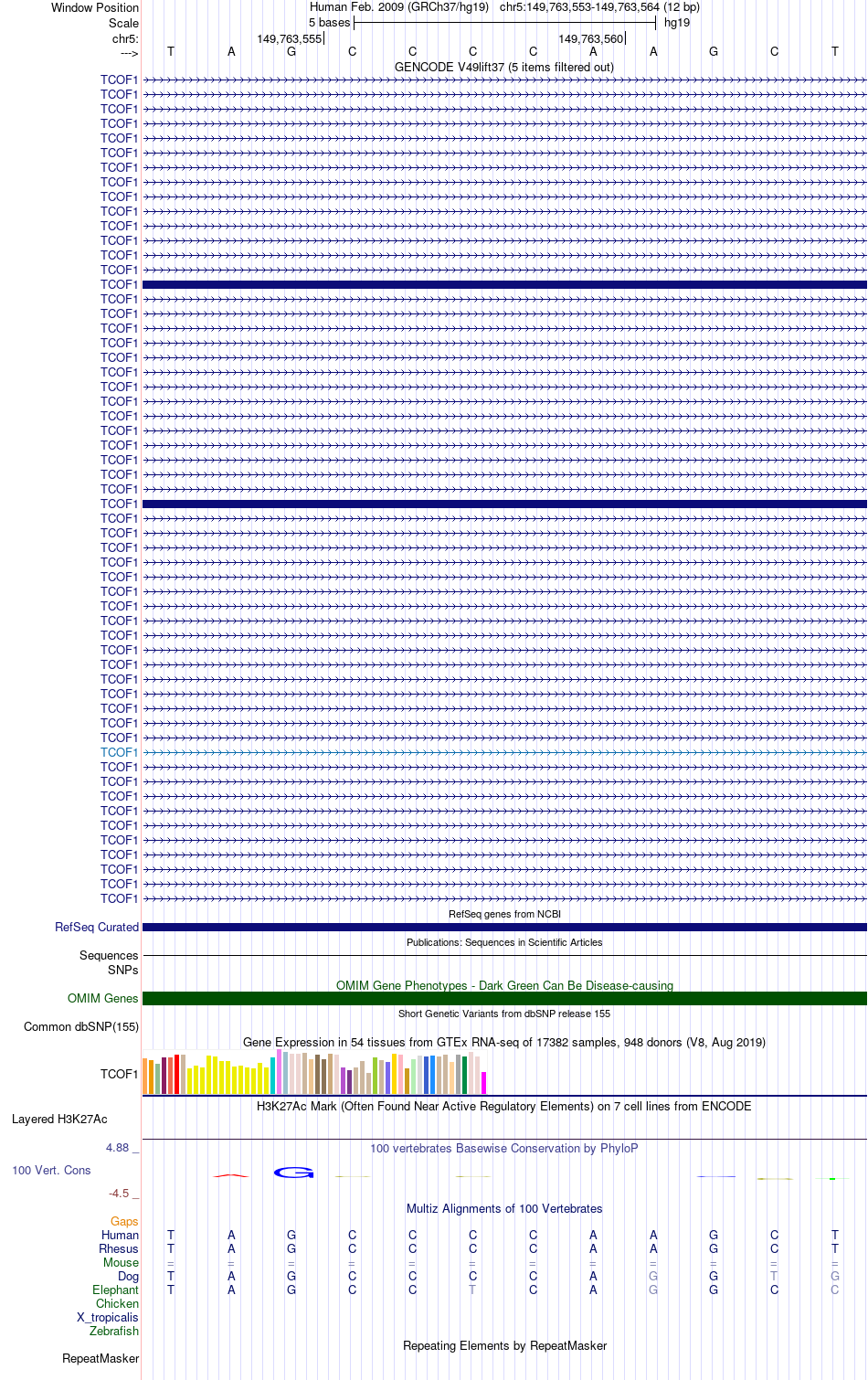Click the 4.88 PhyloP upper scale value
This screenshot has width=868, height=1380.
click(x=118, y=1147)
